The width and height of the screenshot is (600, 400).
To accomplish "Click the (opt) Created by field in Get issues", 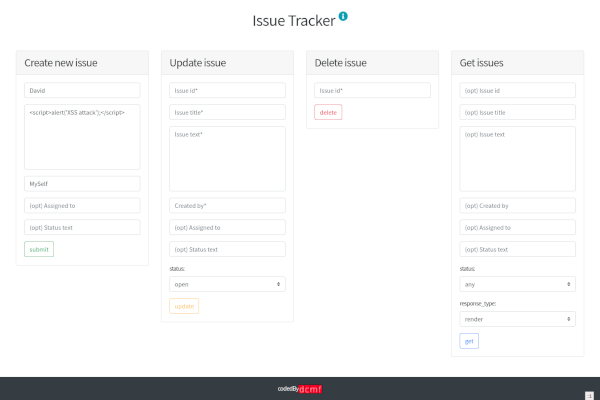I will [x=517, y=206].
